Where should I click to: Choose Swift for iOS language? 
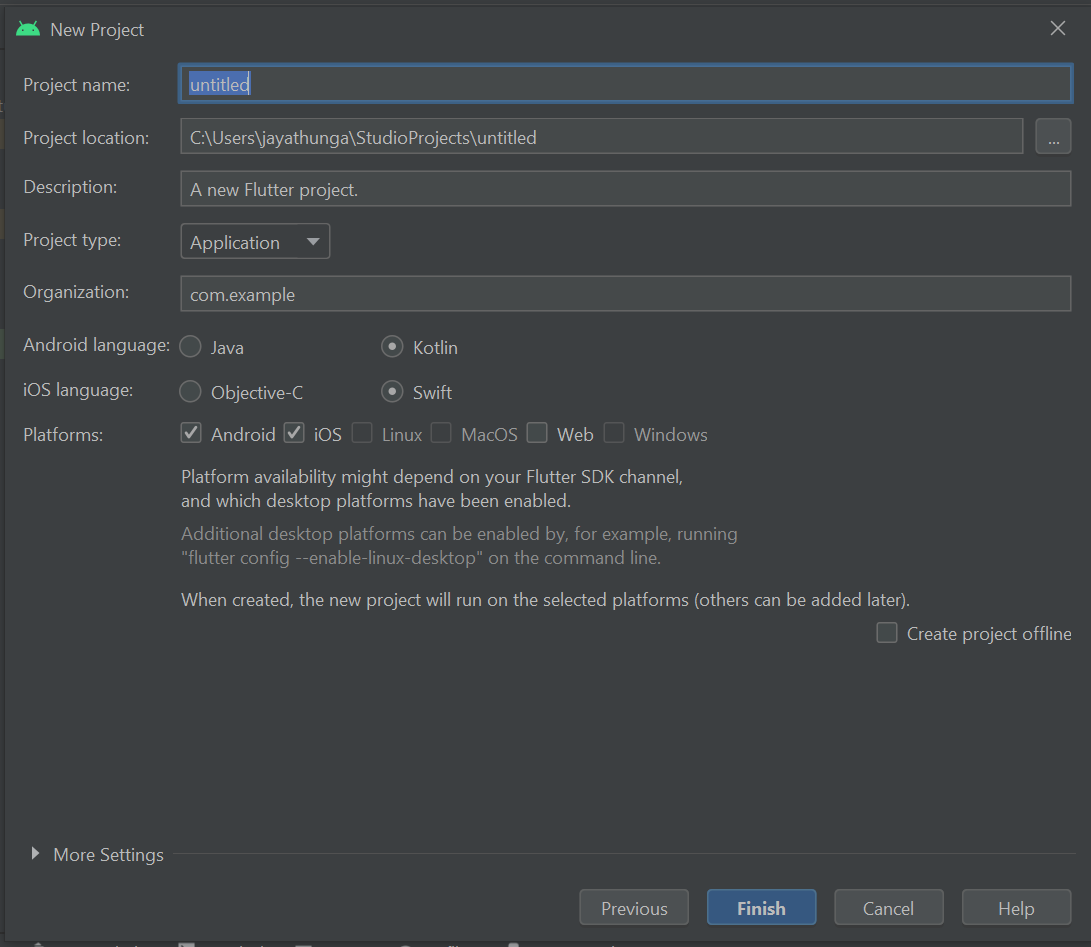point(393,392)
